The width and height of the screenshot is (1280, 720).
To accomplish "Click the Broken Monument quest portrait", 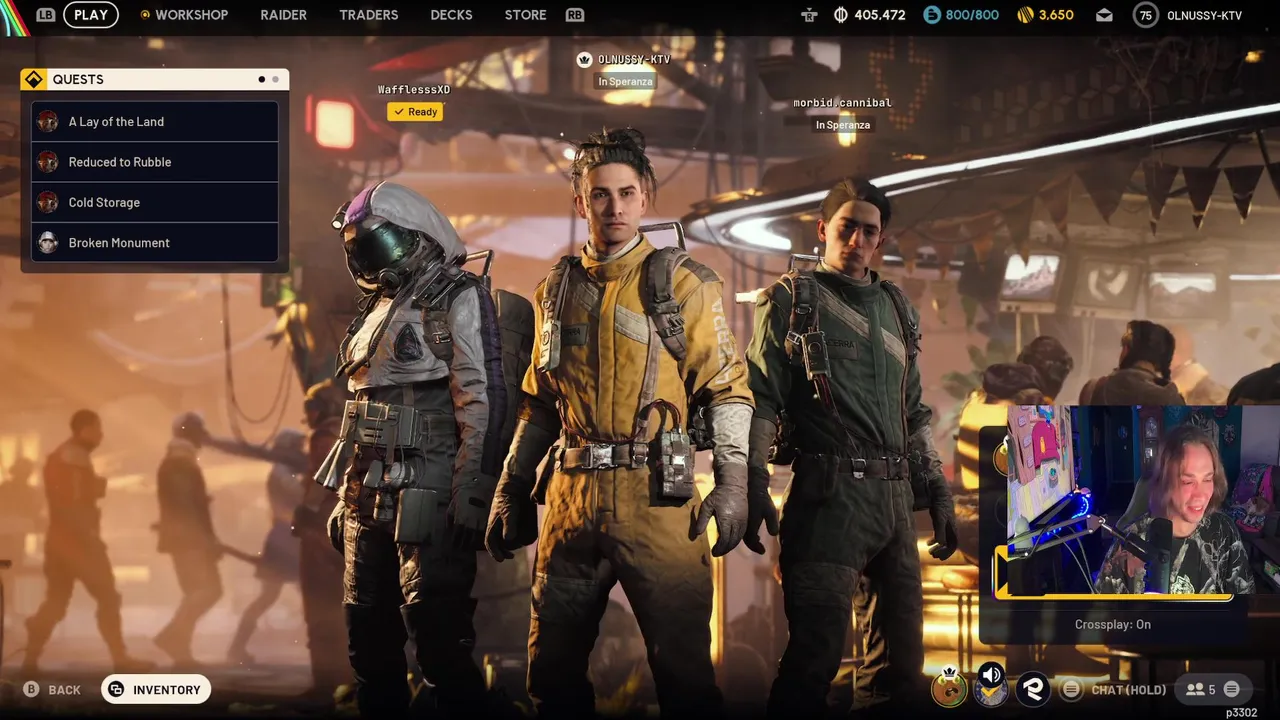I will (x=47, y=243).
